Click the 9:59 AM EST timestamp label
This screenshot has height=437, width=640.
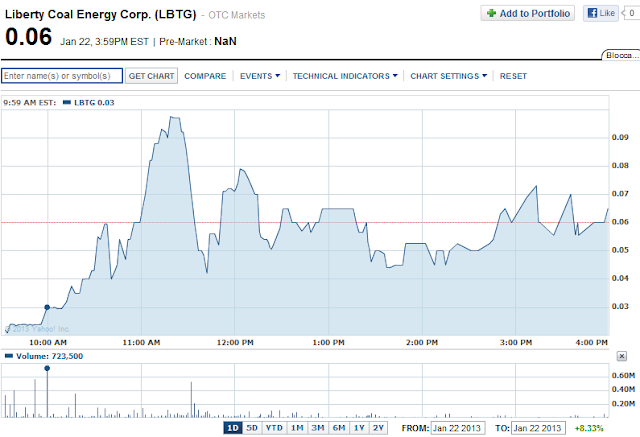tap(29, 102)
